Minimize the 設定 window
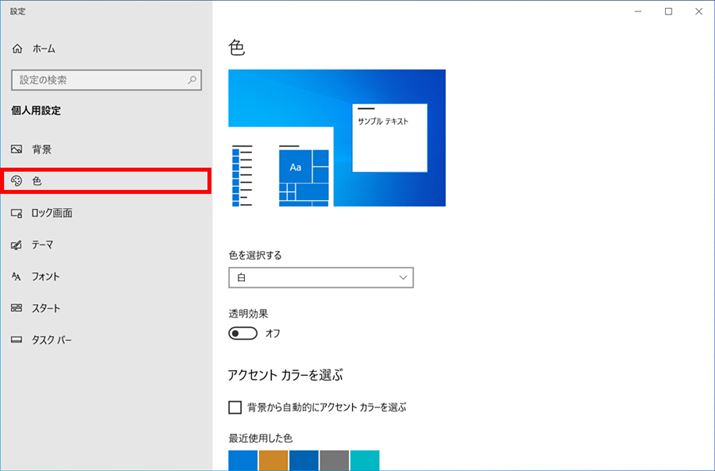715x471 pixels. click(638, 11)
